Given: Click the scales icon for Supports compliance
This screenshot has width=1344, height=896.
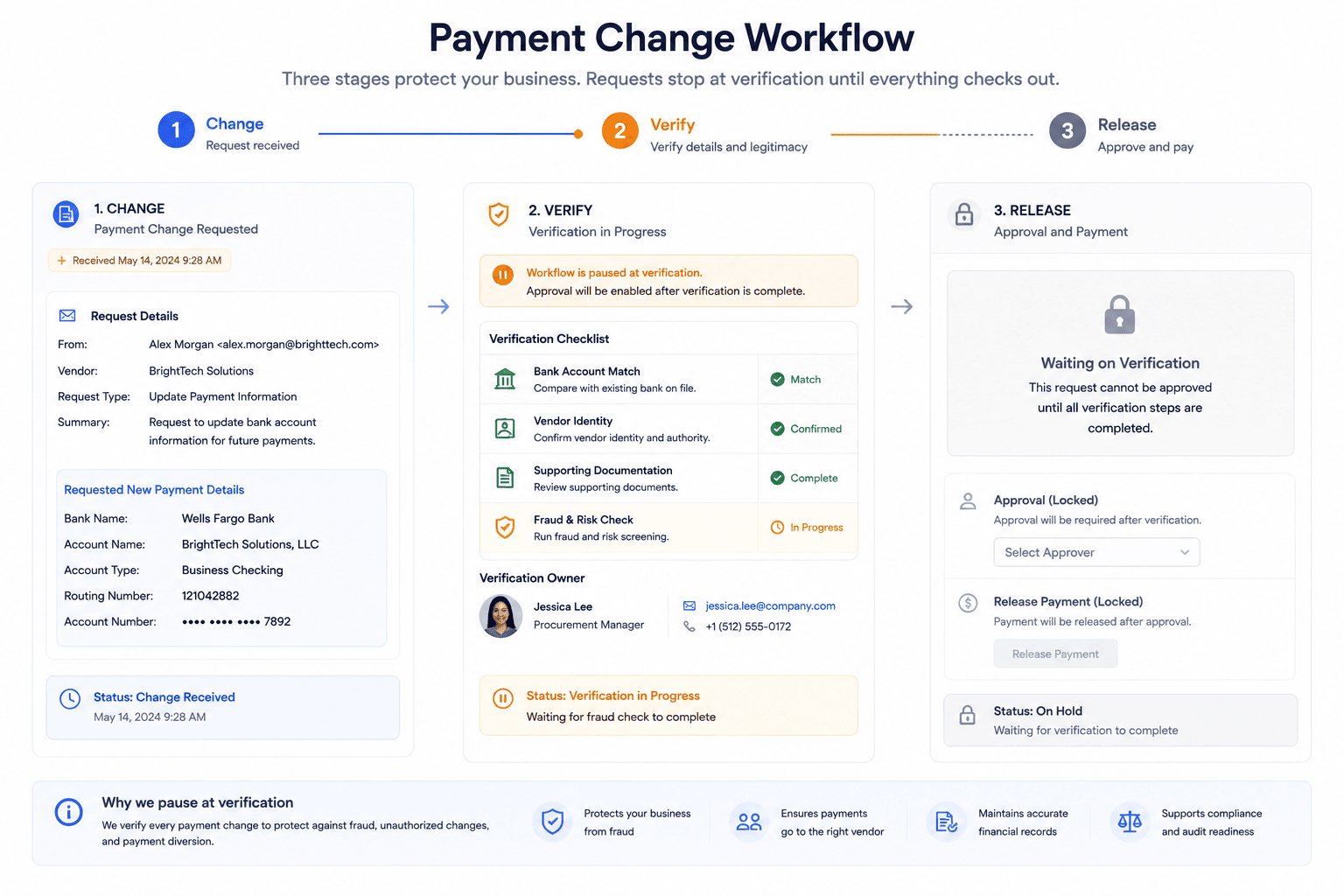Looking at the screenshot, I should [x=1130, y=822].
